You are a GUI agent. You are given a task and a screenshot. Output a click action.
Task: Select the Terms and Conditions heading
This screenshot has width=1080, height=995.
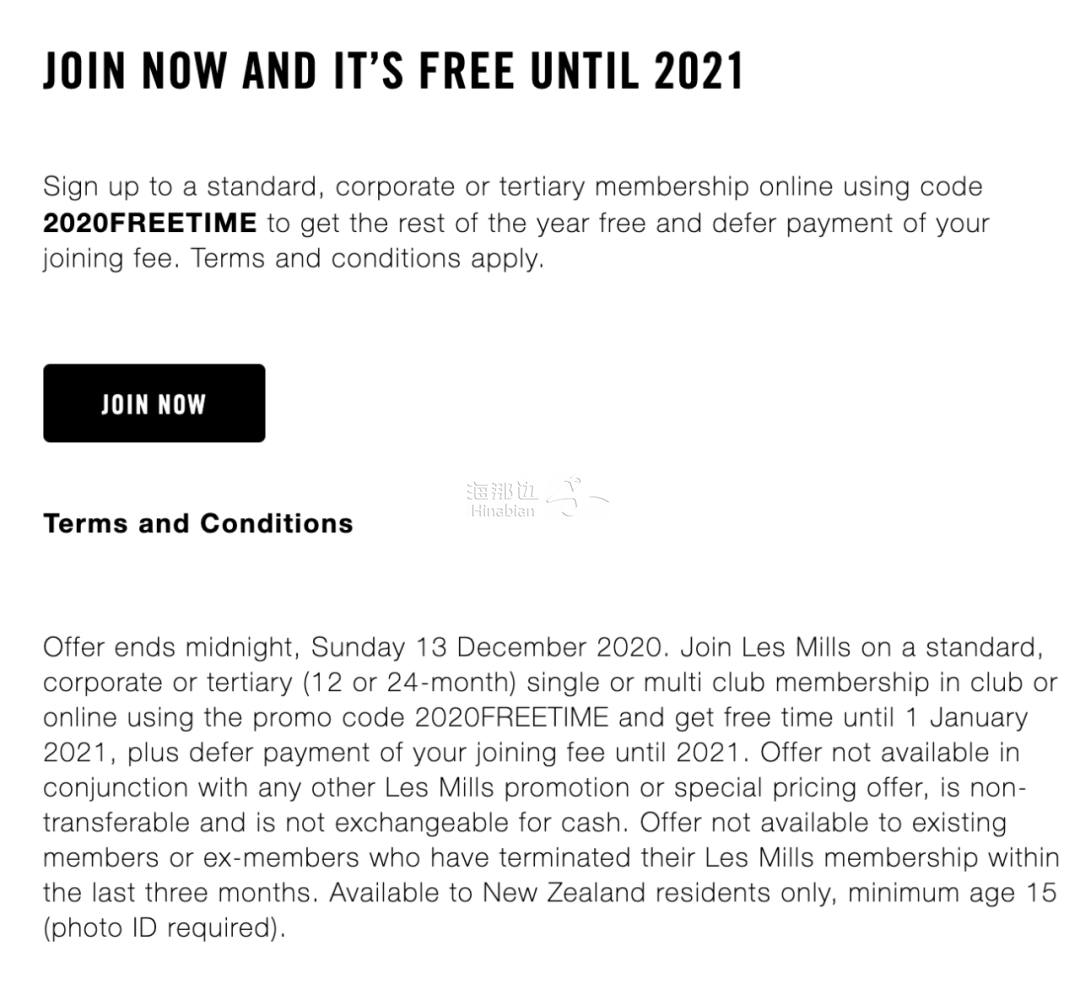point(198,523)
